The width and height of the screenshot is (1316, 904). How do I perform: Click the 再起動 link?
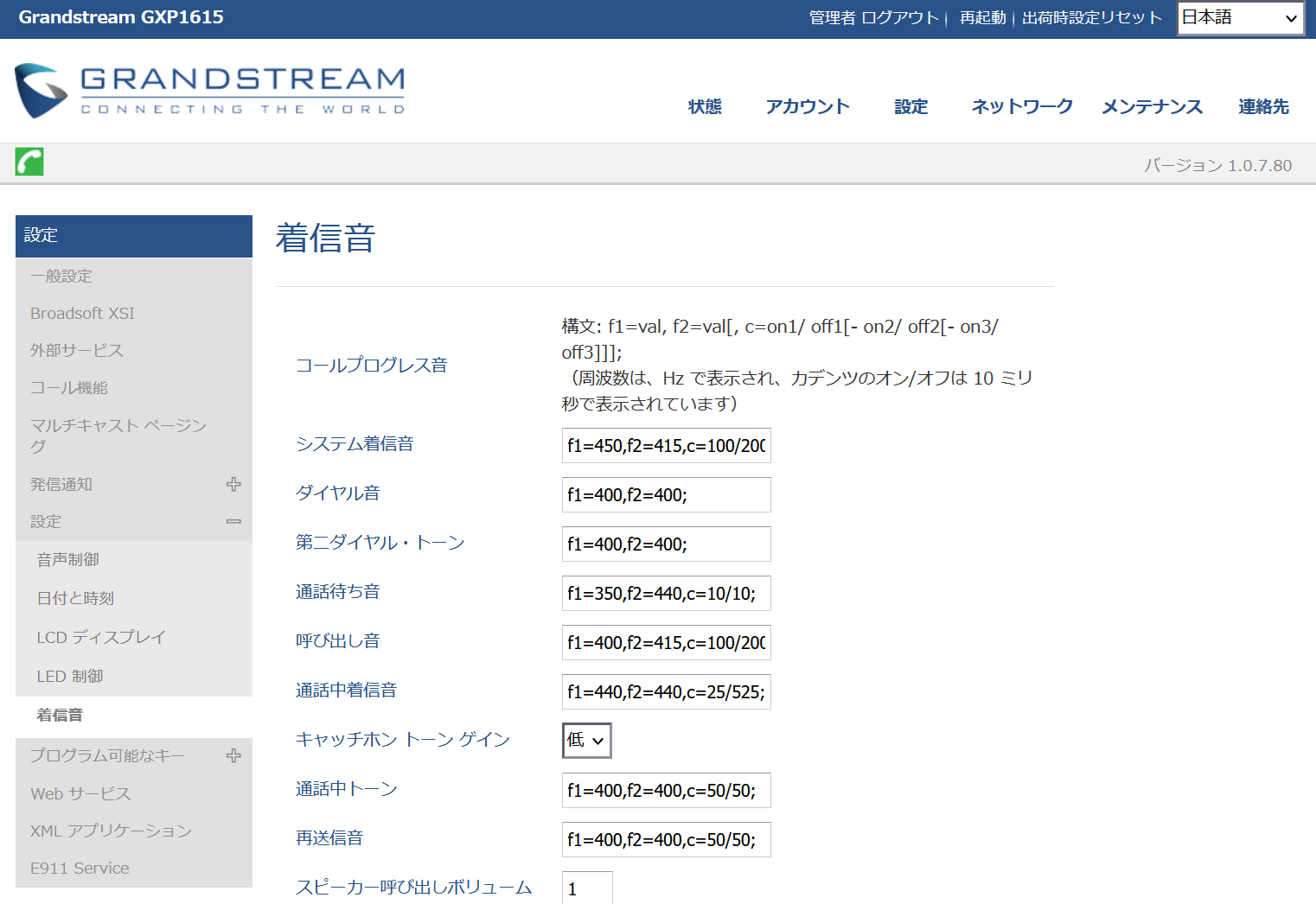pyautogui.click(x=982, y=18)
